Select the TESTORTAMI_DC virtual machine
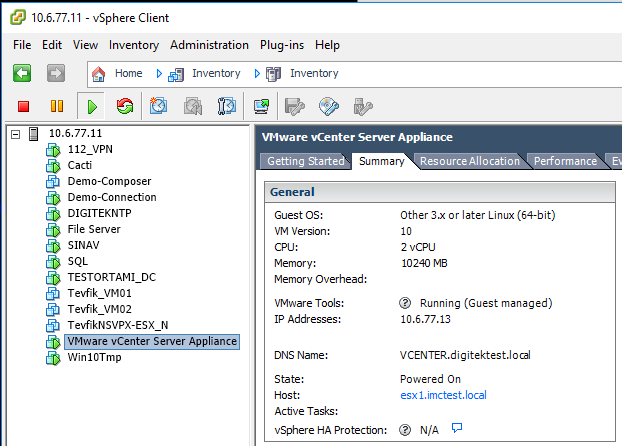This screenshot has width=622, height=446. 111,277
